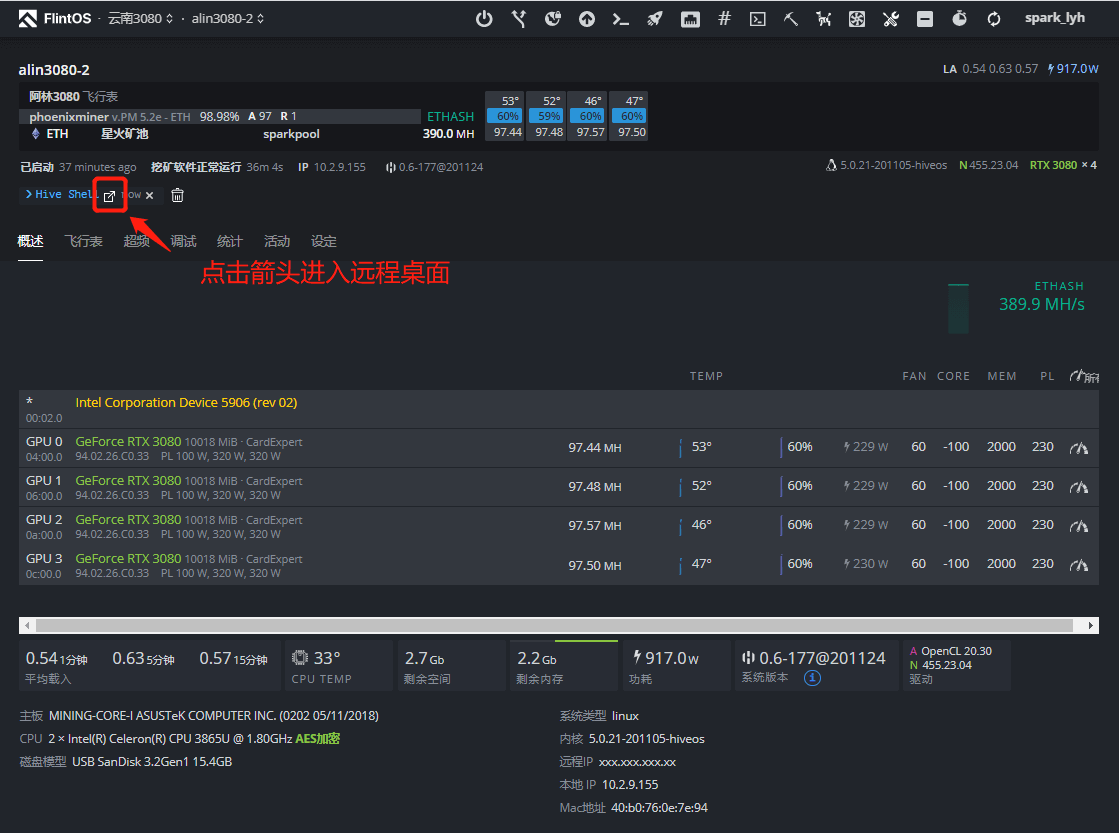Select the pickaxe miner icon

(791, 18)
